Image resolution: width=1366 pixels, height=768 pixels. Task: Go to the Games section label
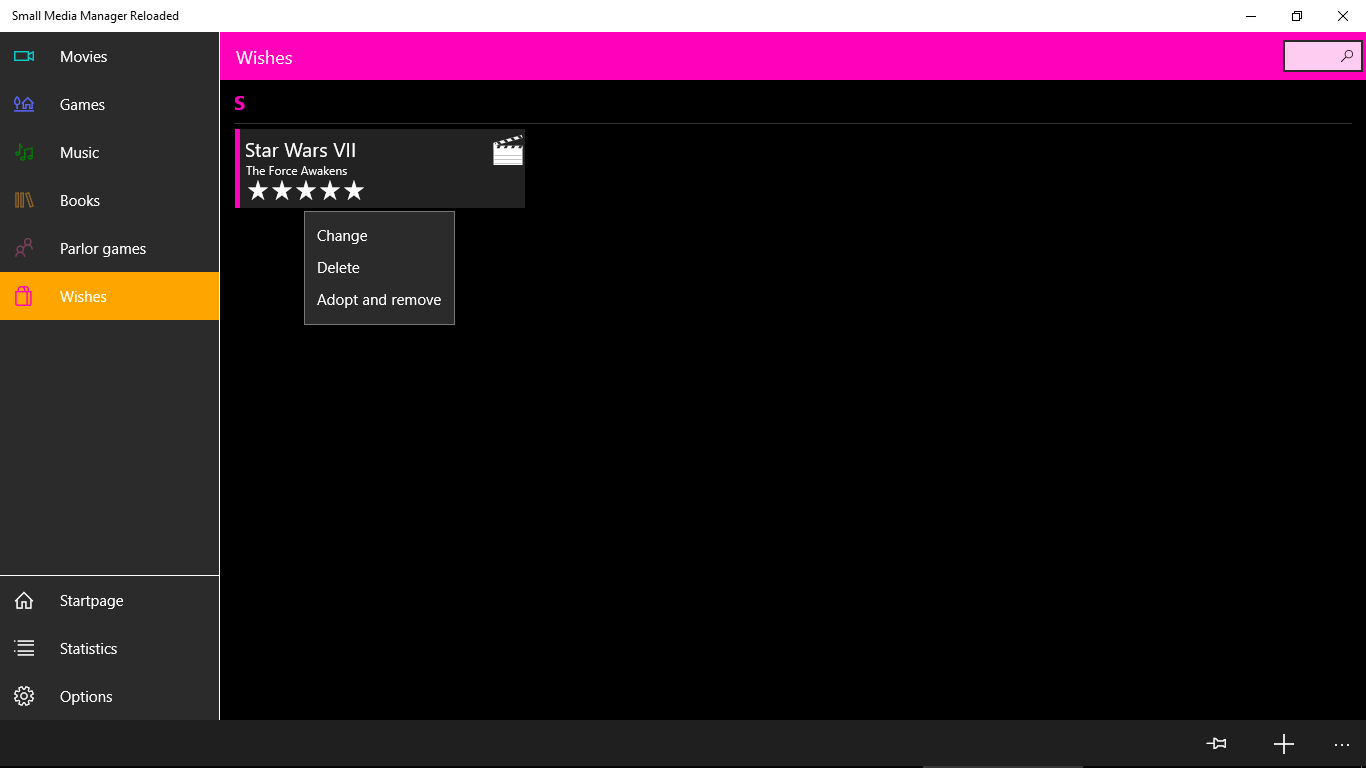[x=82, y=105]
